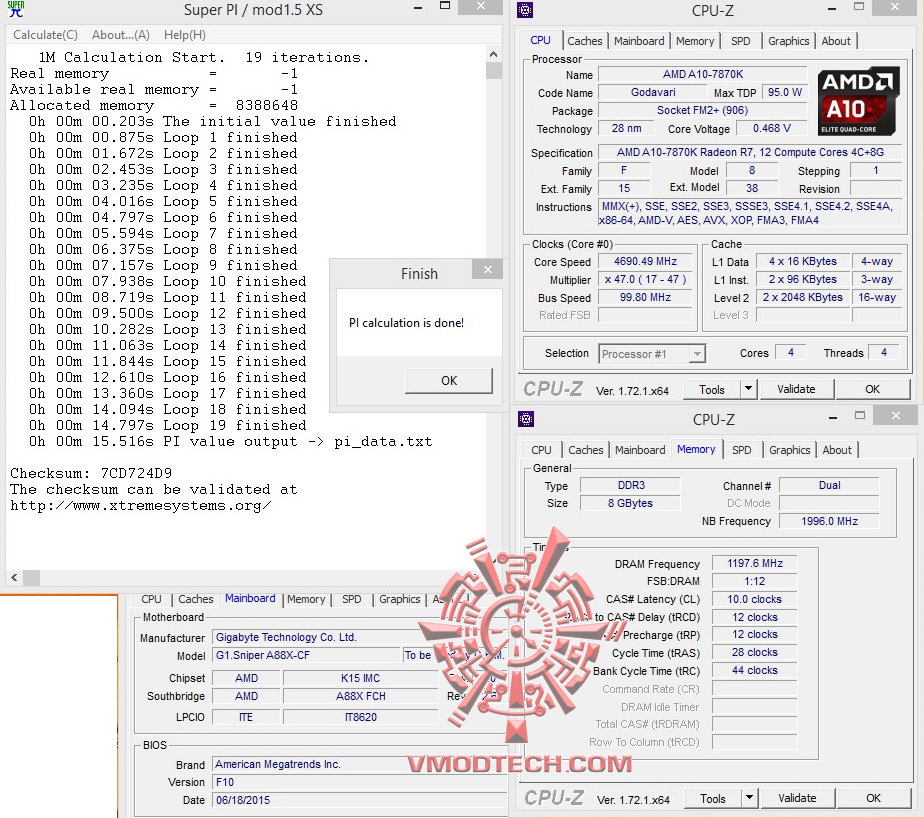Click the Southbridge value A88X FCH
This screenshot has height=818, width=924.
tap(361, 696)
